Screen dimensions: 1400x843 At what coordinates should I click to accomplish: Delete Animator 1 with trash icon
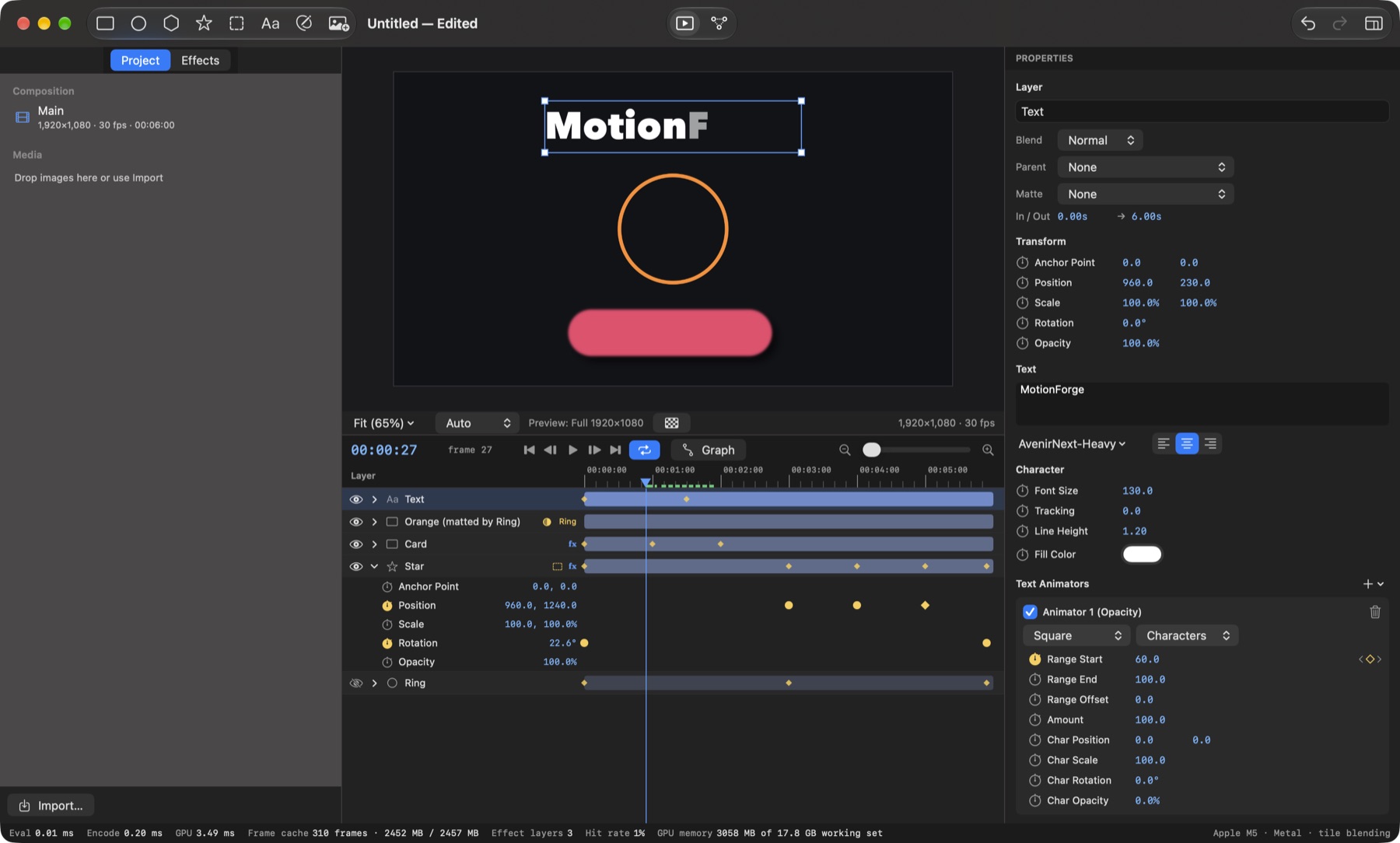point(1374,612)
